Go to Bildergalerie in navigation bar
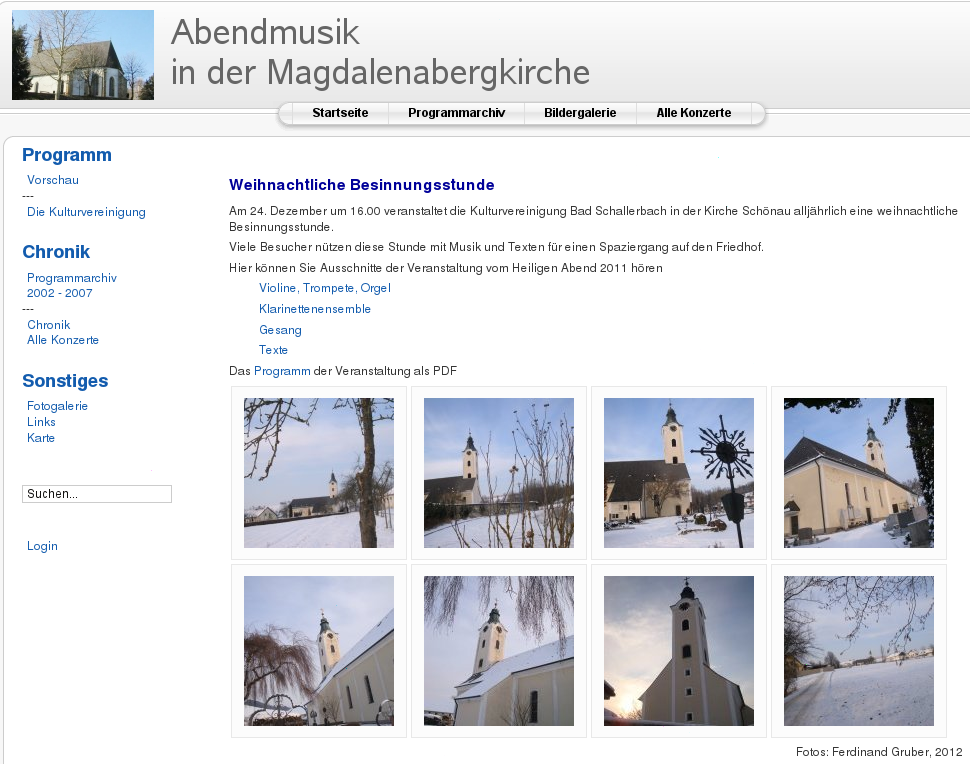Viewport: 970px width, 764px height. point(580,113)
